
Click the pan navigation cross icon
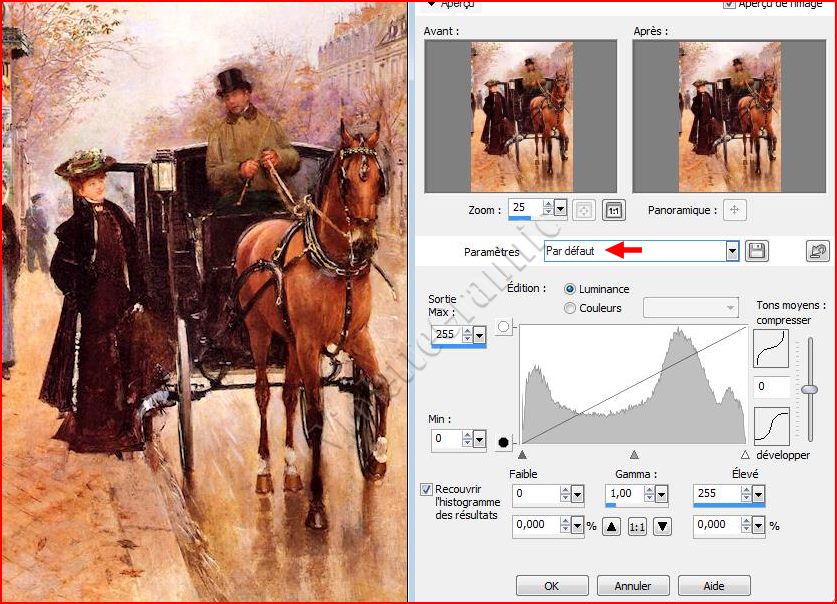coord(735,211)
